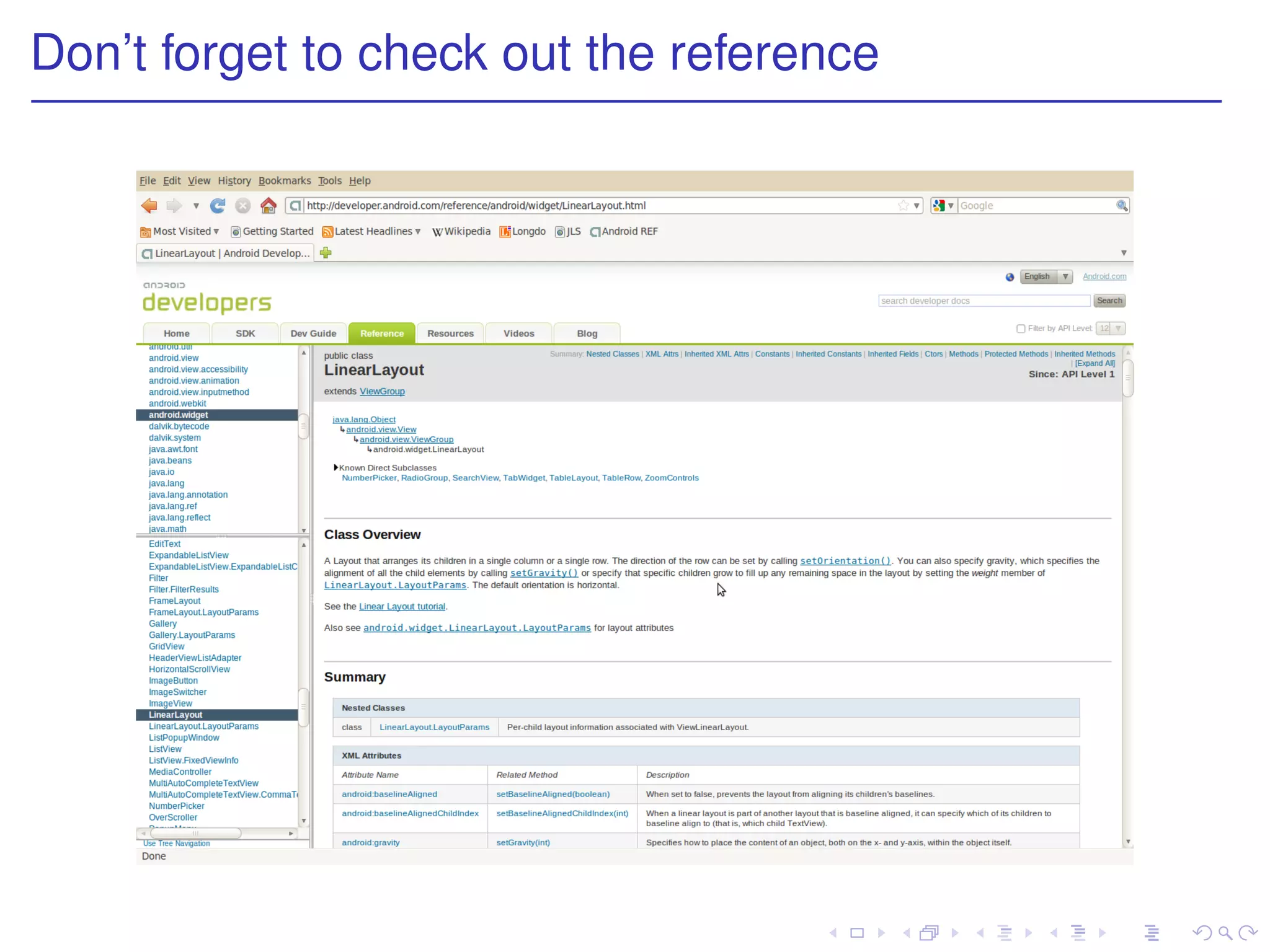Expand the Known Direct Subclasses triangle
The height and width of the screenshot is (952, 1270).
[335, 467]
